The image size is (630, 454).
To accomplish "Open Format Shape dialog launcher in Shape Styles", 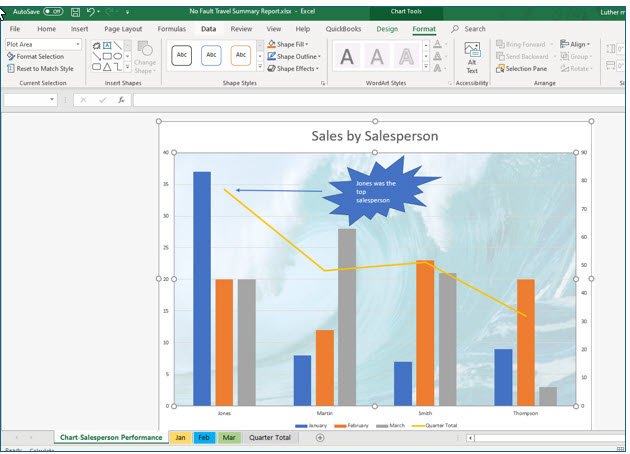I will pos(323,83).
